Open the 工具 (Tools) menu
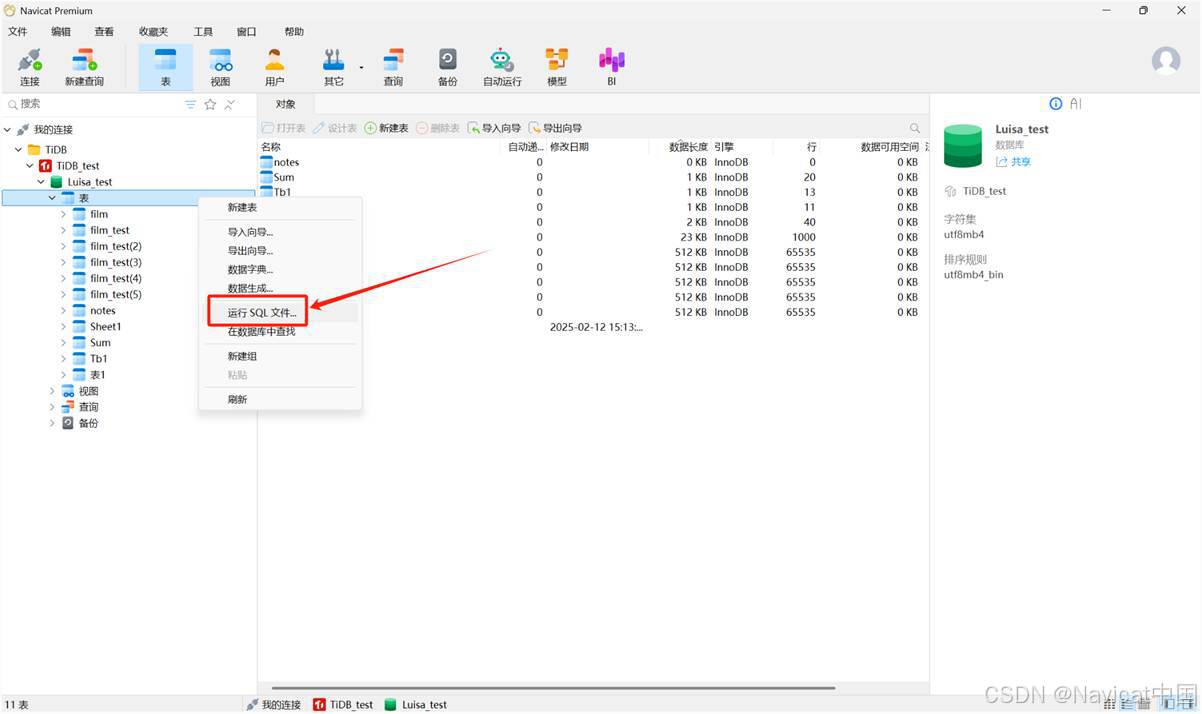This screenshot has height=714, width=1202. [203, 32]
